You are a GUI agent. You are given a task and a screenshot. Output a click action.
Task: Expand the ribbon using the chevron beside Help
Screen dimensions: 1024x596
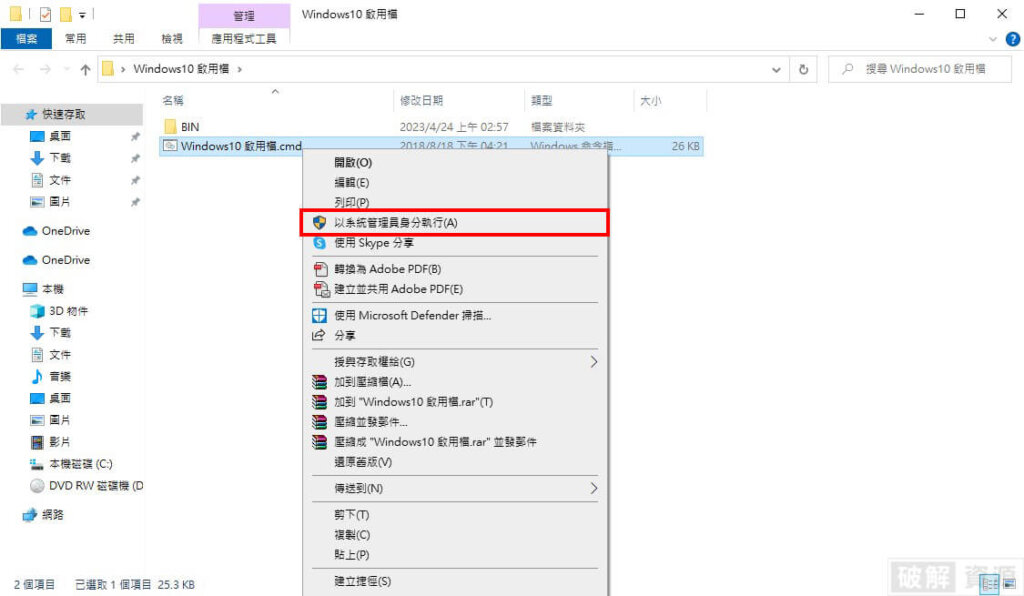point(993,39)
